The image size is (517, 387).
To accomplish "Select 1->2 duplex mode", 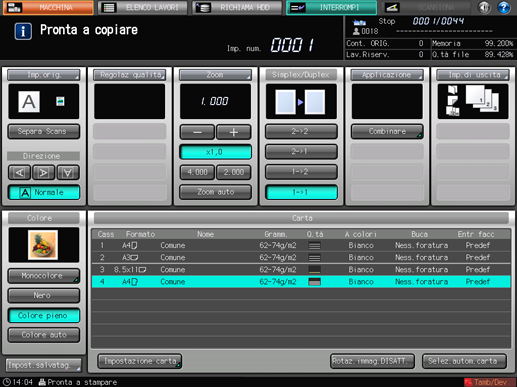I will 301,172.
